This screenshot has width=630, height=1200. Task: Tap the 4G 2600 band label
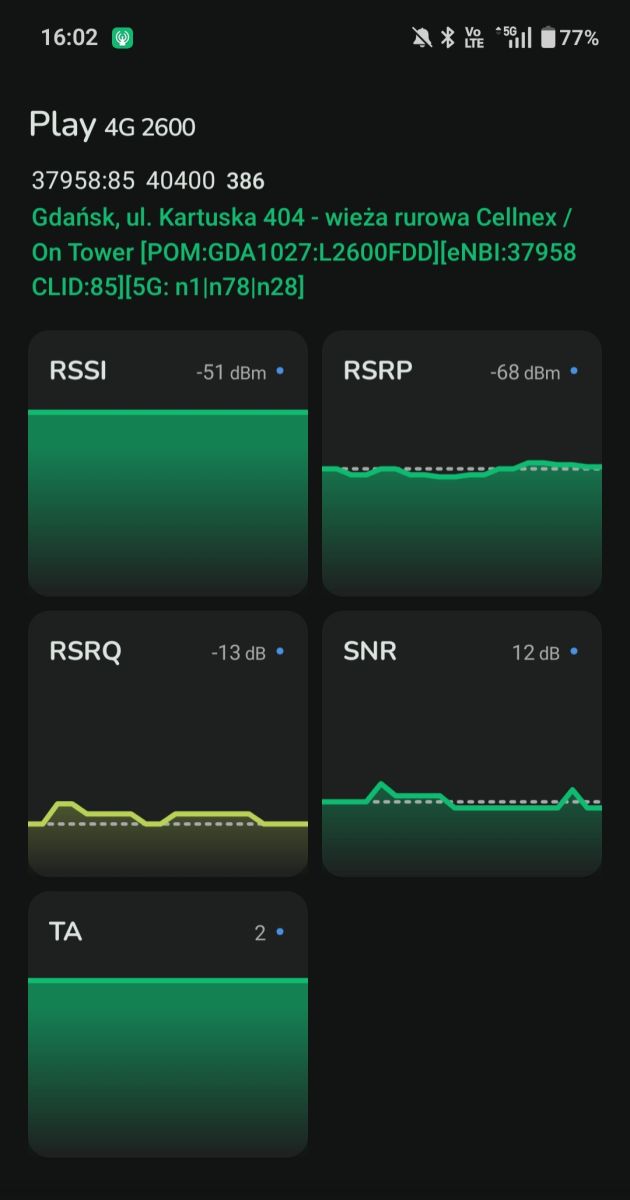150,127
